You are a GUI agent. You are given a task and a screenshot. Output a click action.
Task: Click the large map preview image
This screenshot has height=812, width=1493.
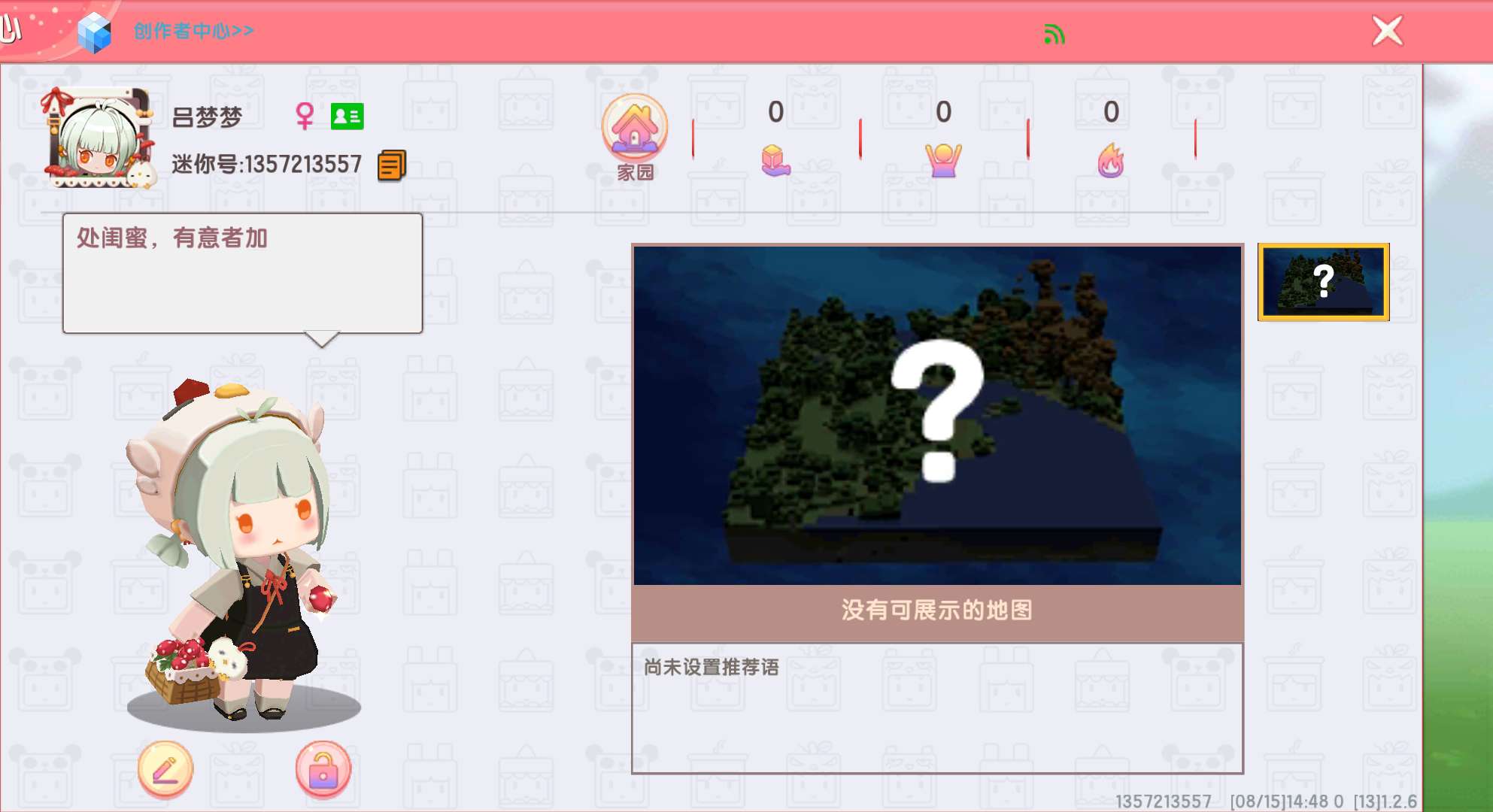click(x=937, y=415)
